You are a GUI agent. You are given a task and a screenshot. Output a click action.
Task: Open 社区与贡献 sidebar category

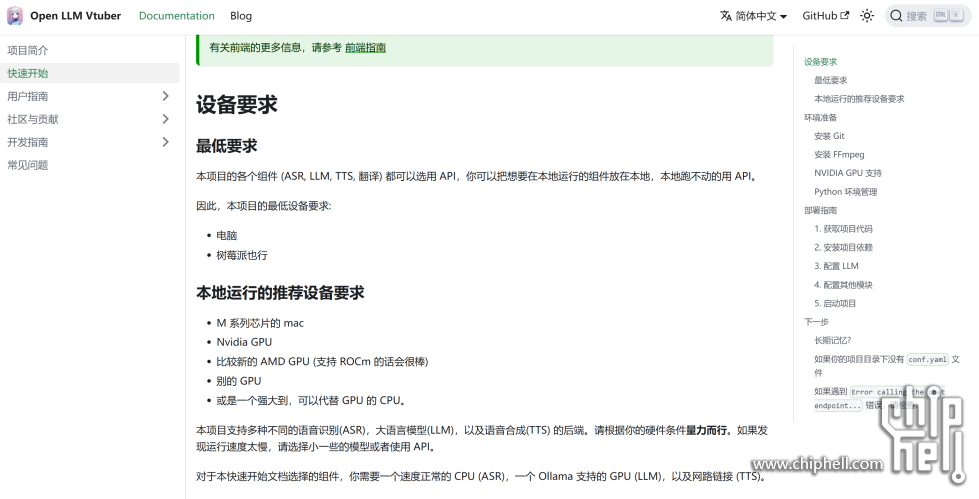(32, 119)
